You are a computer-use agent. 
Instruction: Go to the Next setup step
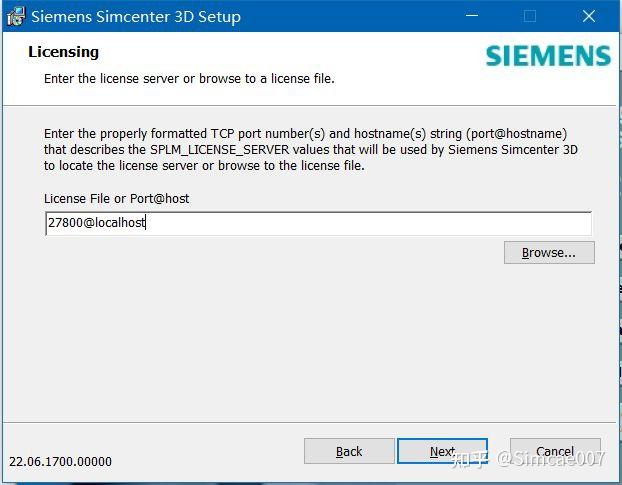[442, 451]
